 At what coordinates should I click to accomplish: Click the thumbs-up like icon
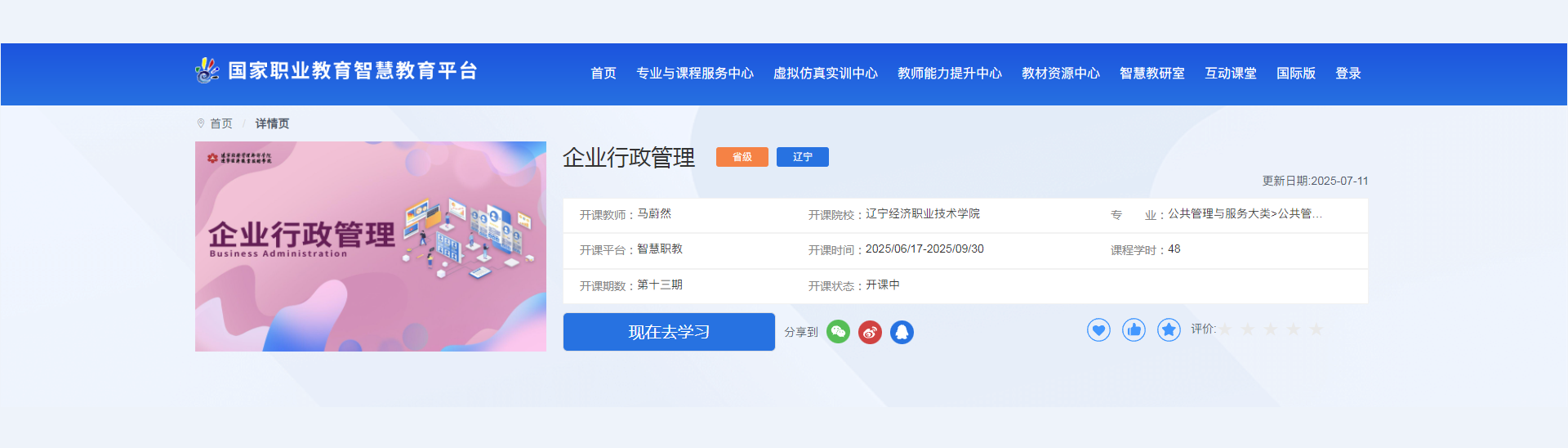(1134, 330)
